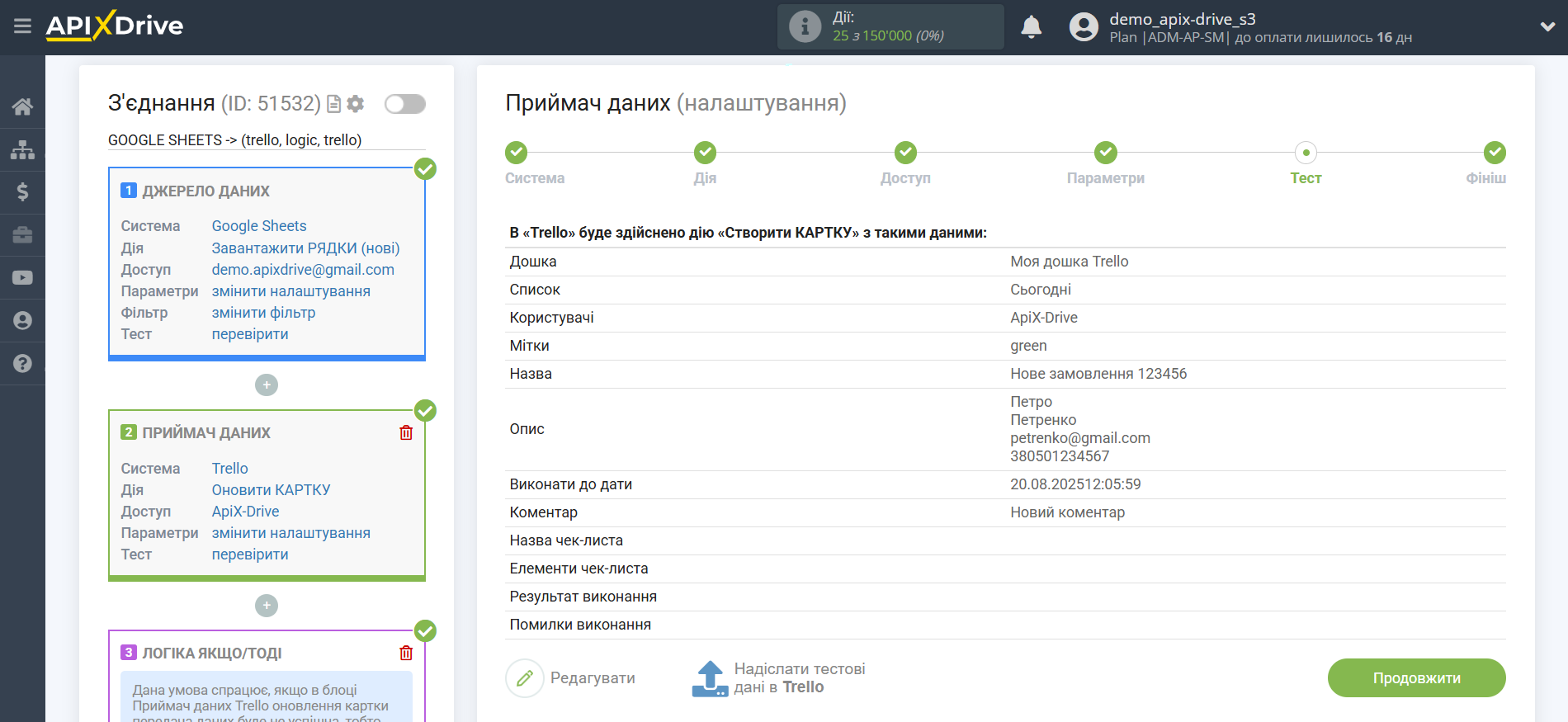
Task: Click змінити фільтр link
Action: pyautogui.click(x=263, y=313)
